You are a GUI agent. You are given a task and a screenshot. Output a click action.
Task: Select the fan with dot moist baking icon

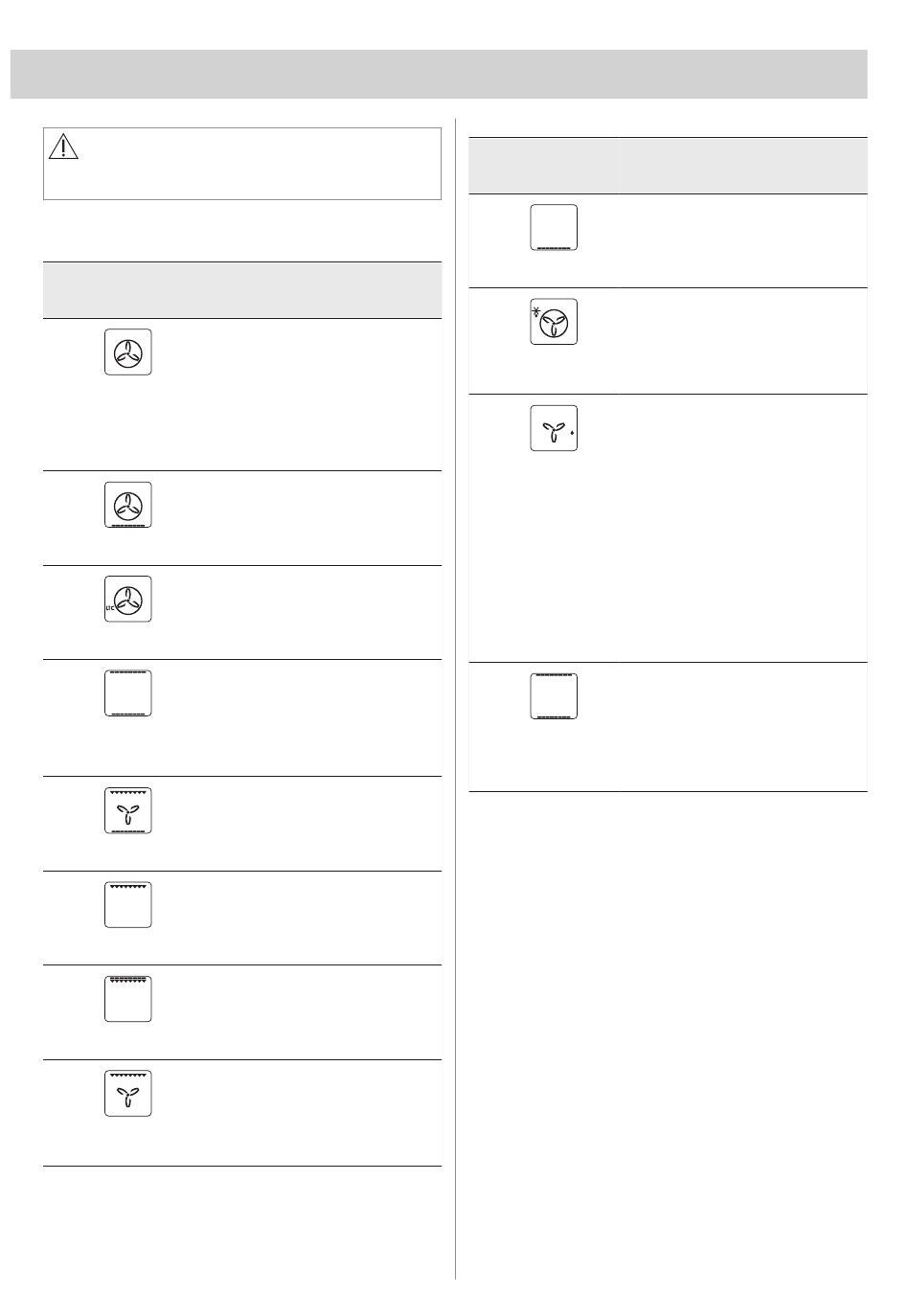554,428
